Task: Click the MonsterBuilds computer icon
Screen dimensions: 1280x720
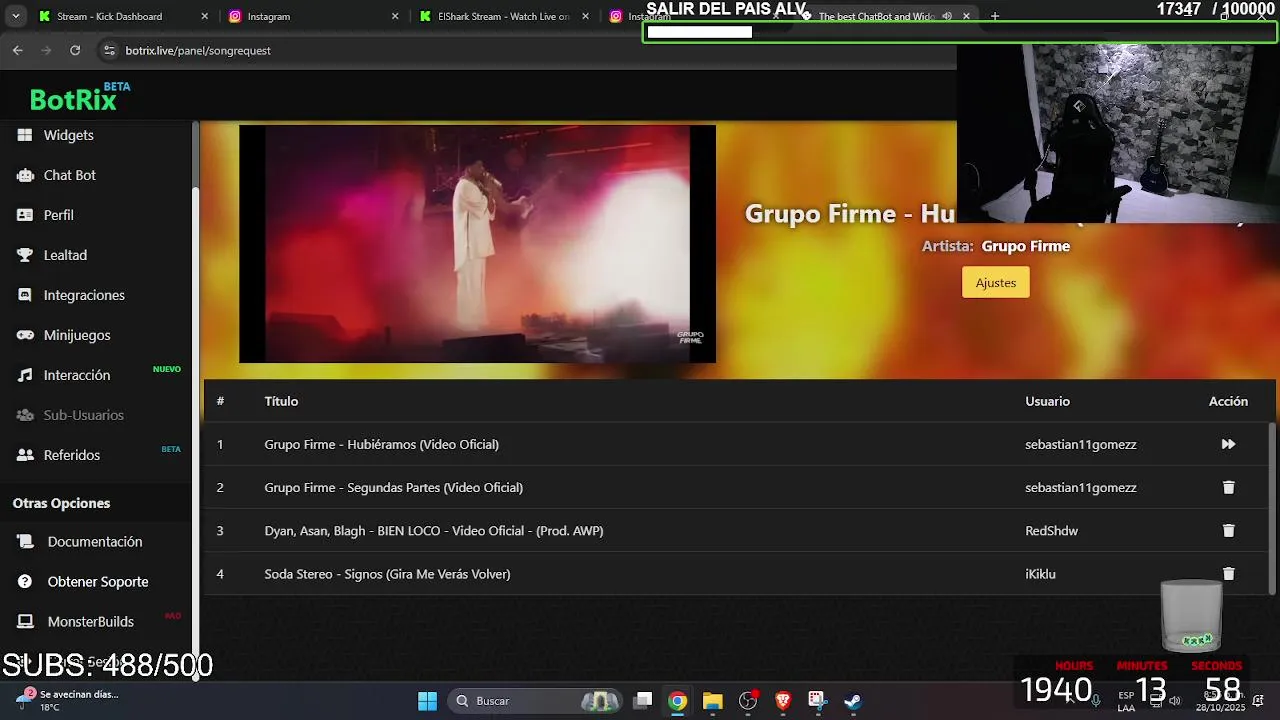Action: click(x=25, y=622)
